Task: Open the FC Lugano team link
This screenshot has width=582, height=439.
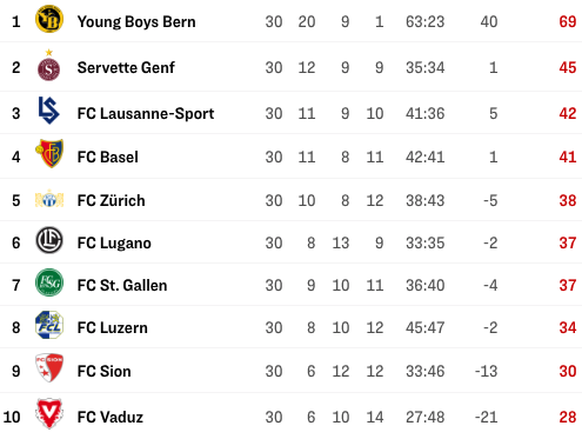Action: pyautogui.click(x=114, y=243)
